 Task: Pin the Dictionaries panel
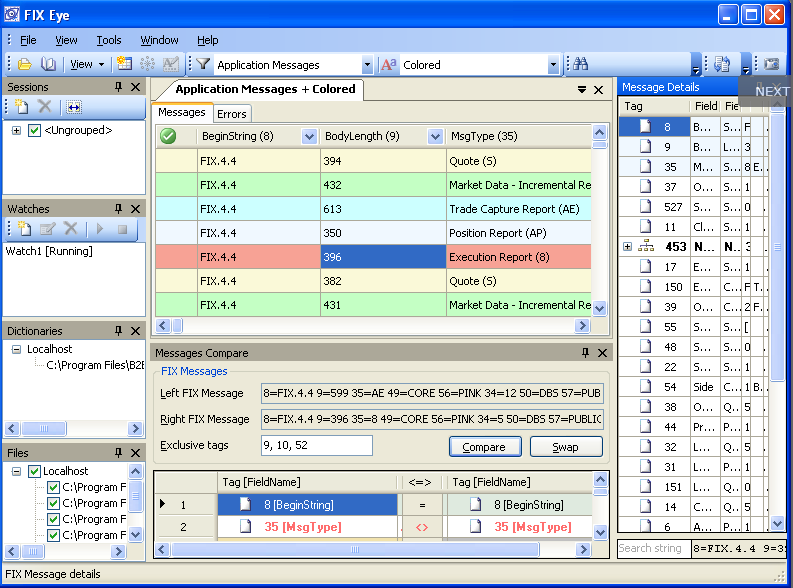[x=118, y=331]
